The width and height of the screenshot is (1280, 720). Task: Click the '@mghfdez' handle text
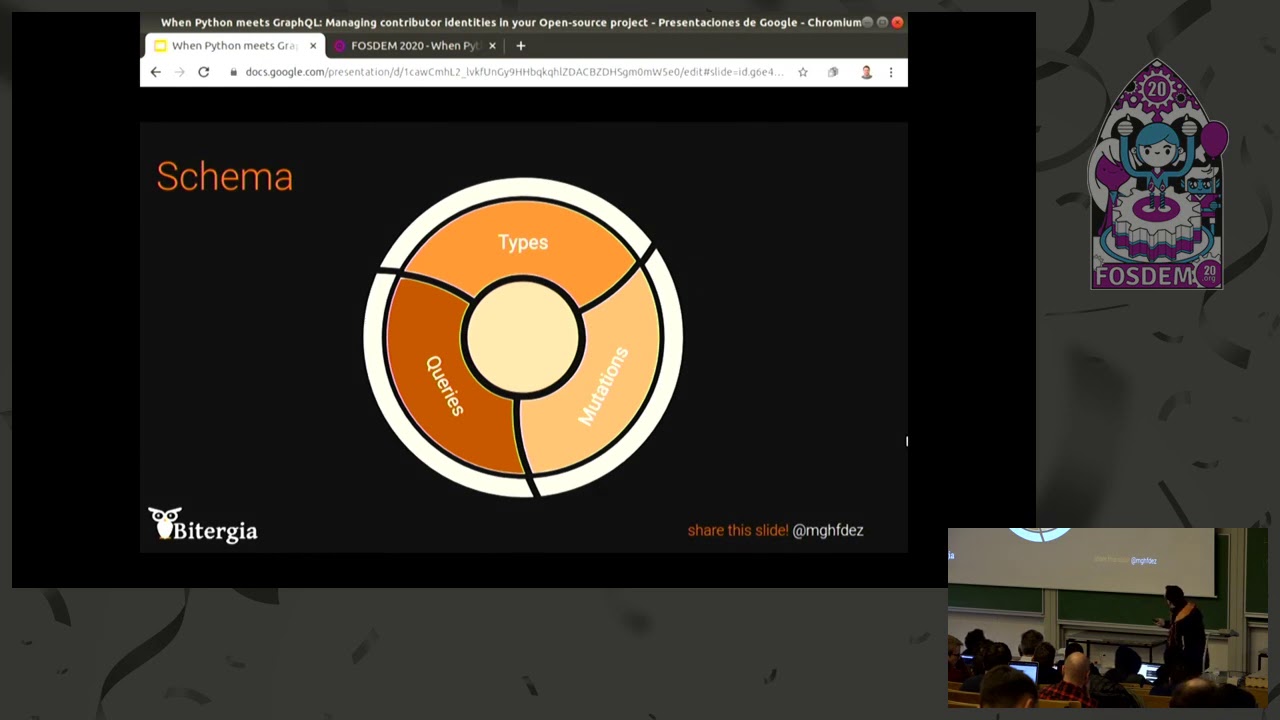[828, 530]
